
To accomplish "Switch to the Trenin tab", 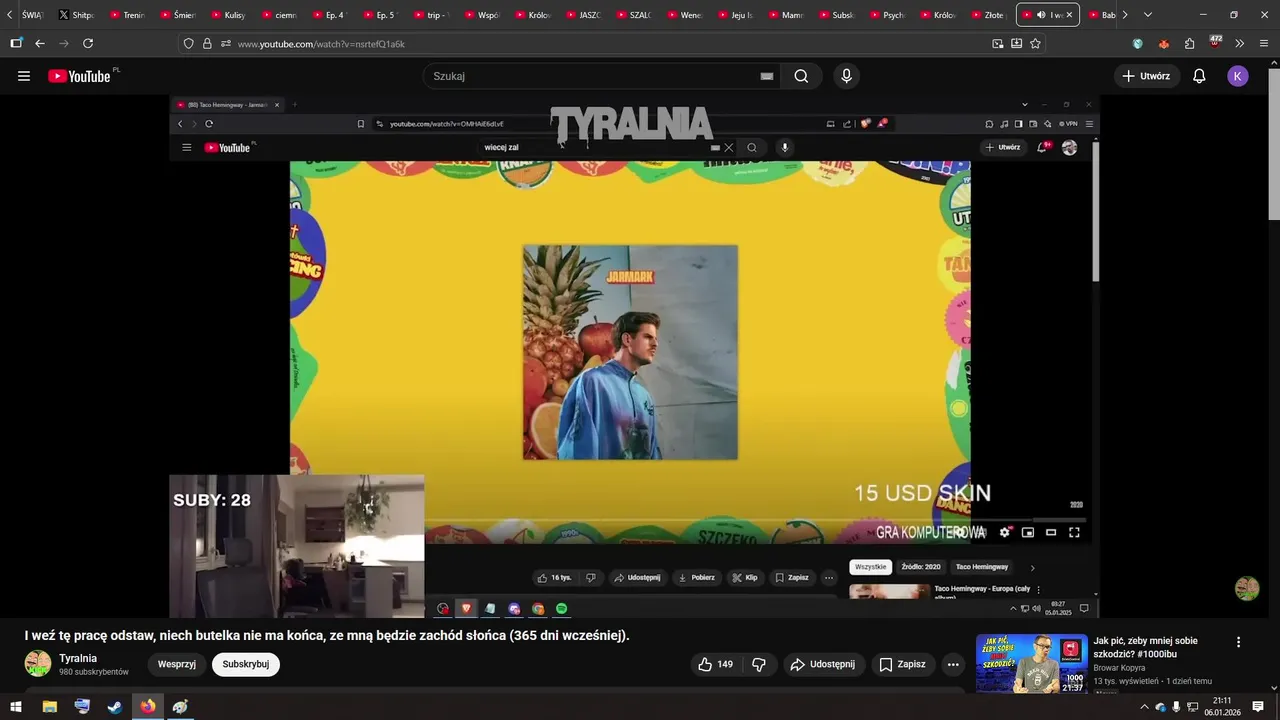I will 127,15.
